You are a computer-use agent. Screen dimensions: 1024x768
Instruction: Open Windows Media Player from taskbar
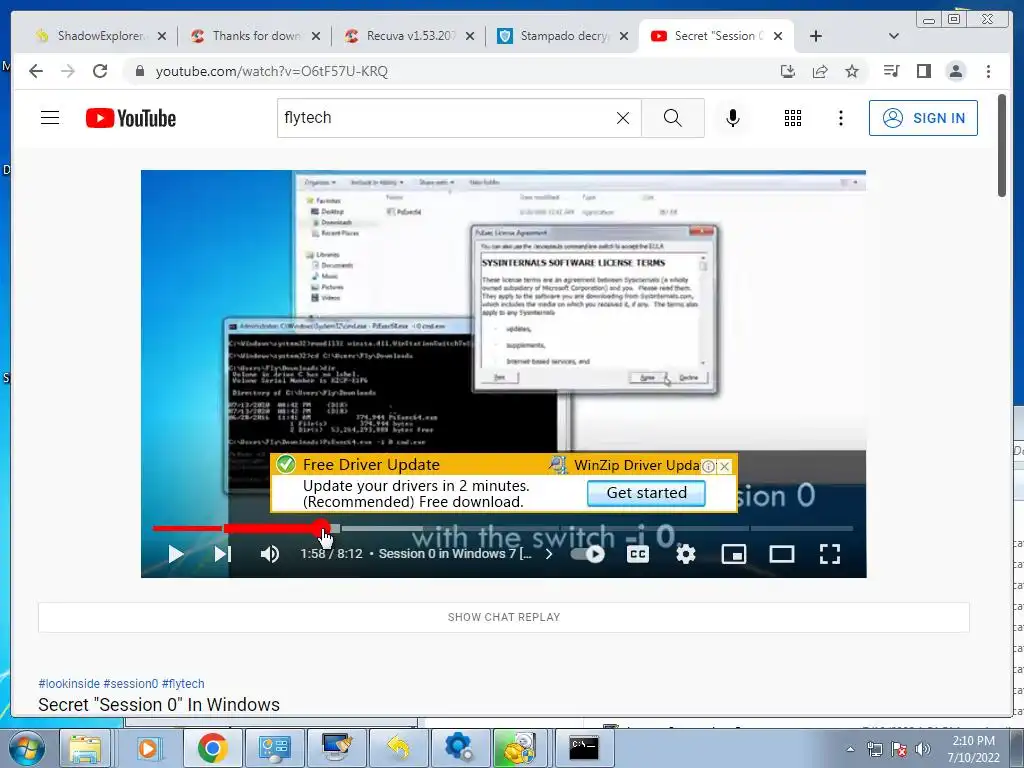click(x=148, y=748)
